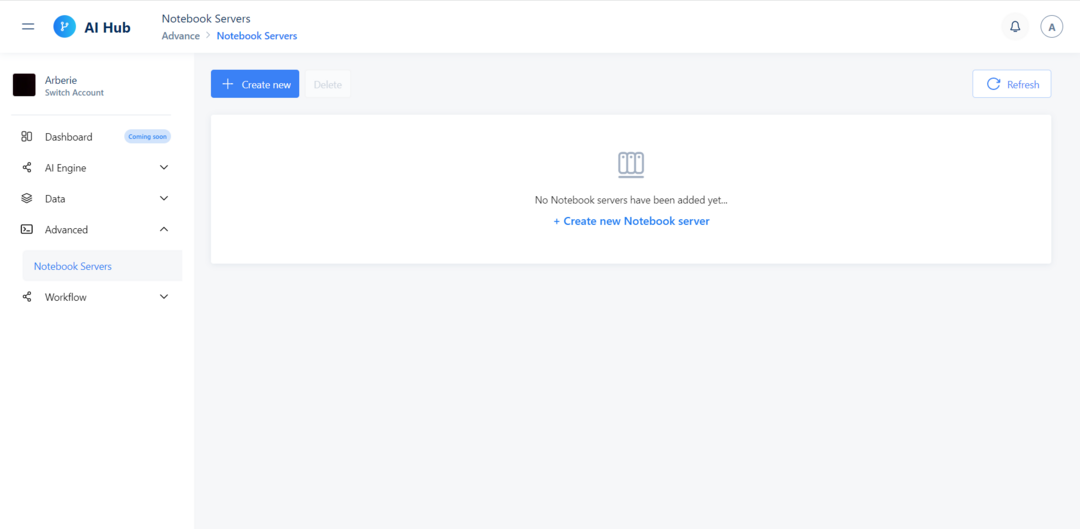Click the Data layers icon
Screen dimensions: 1080x529
[27, 198]
